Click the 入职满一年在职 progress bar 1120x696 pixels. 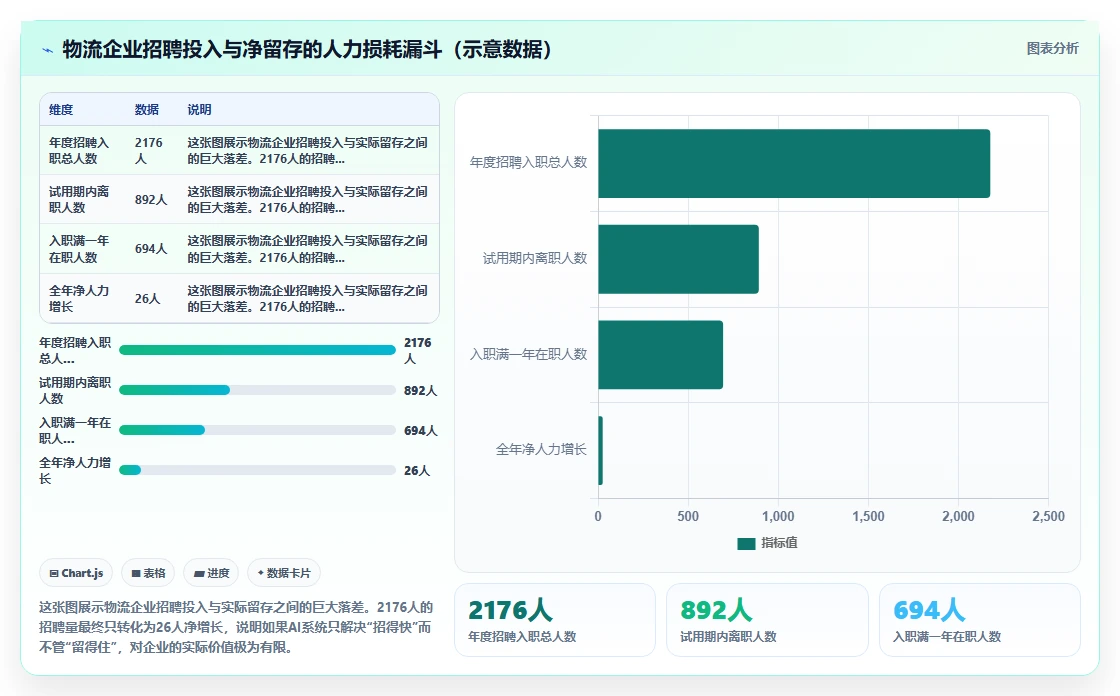click(x=257, y=430)
